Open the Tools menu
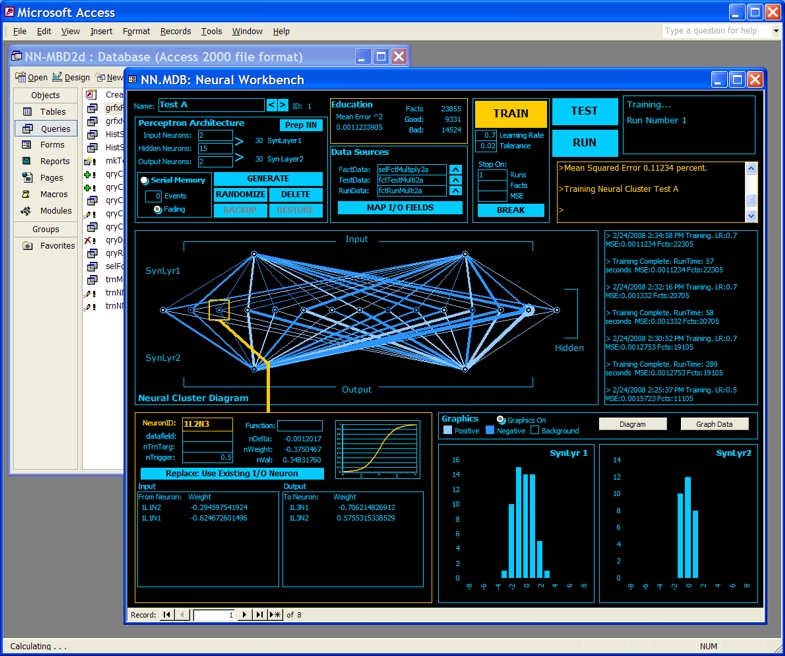 211,31
